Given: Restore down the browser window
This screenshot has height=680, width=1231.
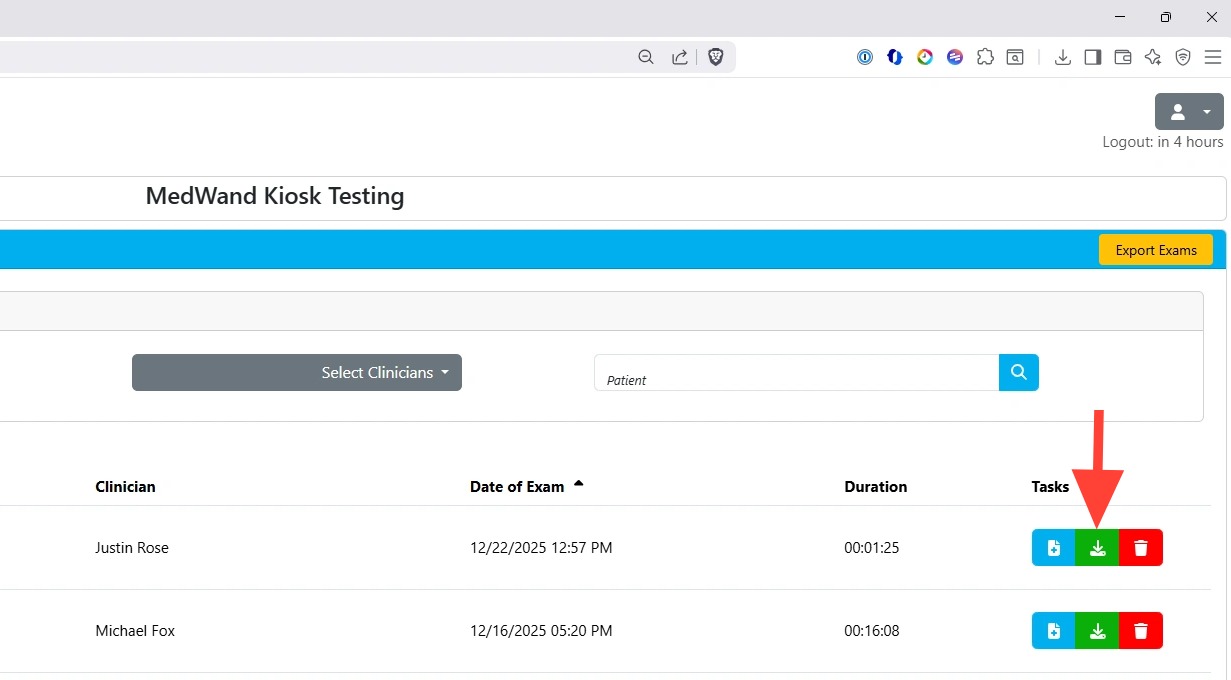Looking at the screenshot, I should (x=1165, y=17).
